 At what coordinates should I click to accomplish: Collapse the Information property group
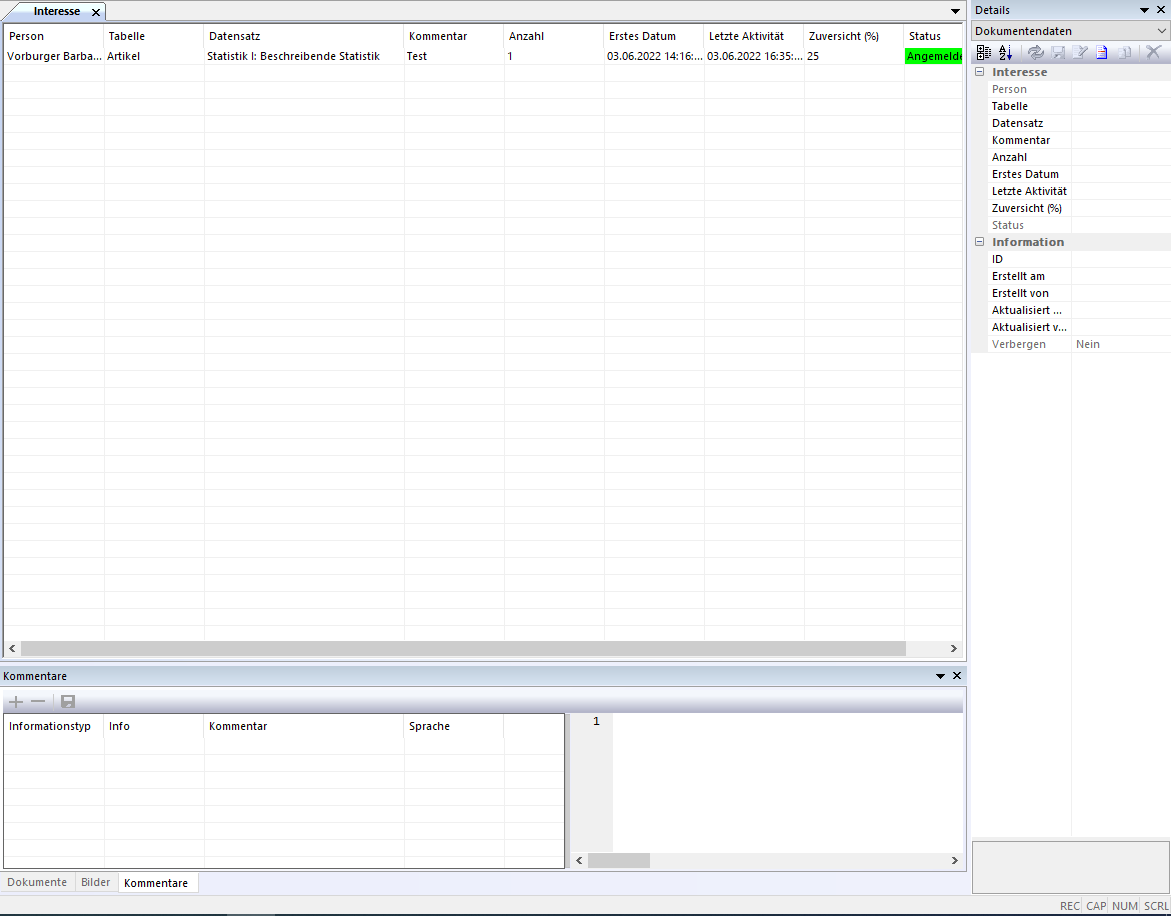980,242
